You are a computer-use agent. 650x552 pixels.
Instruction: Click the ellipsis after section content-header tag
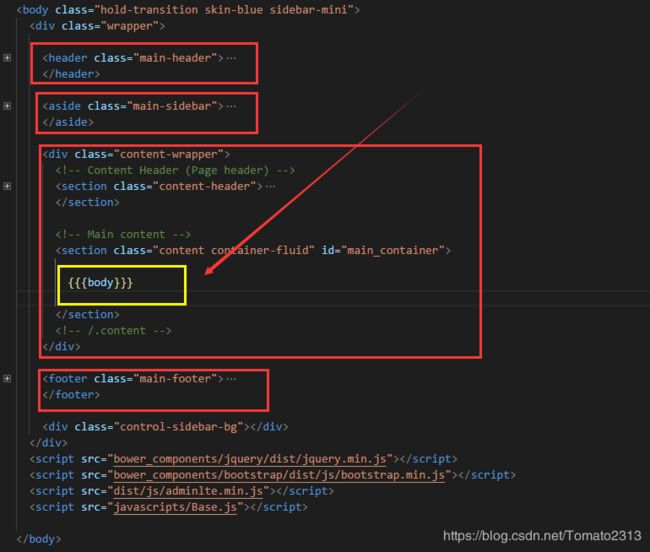(270, 186)
